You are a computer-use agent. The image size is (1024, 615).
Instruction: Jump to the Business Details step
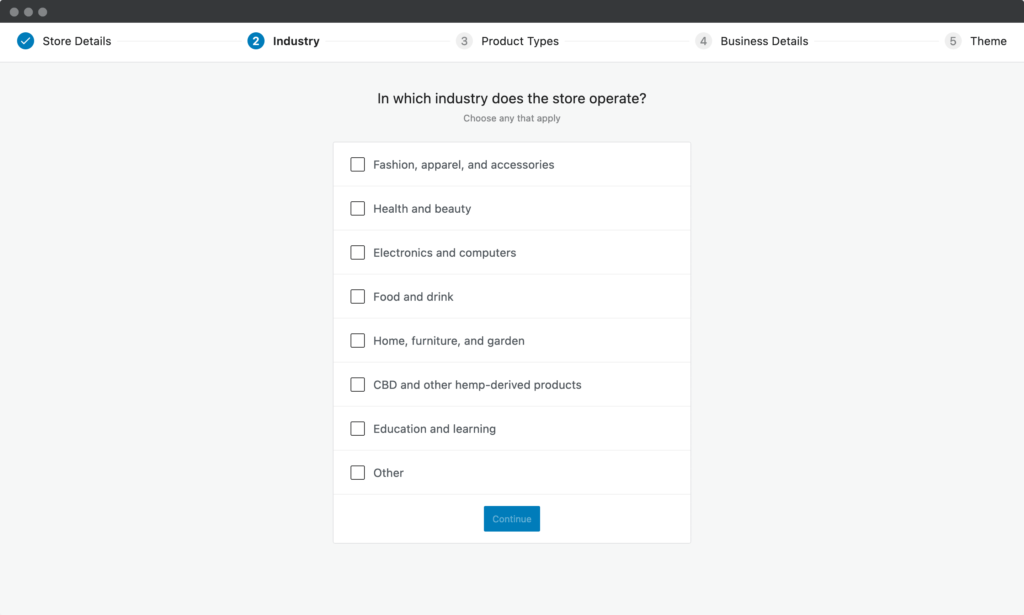pyautogui.click(x=764, y=41)
